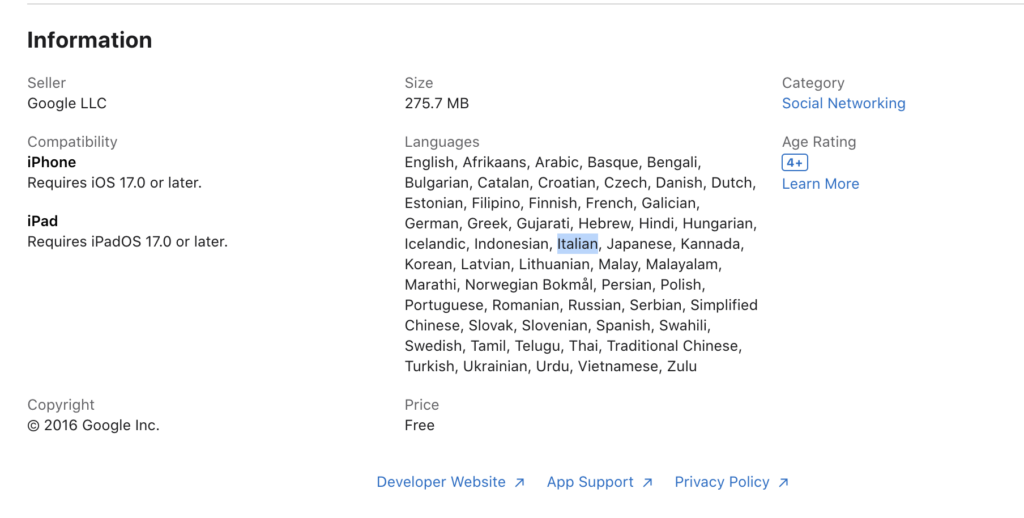Image resolution: width=1024 pixels, height=518 pixels.
Task: Click the Free price value
Action: 419,425
